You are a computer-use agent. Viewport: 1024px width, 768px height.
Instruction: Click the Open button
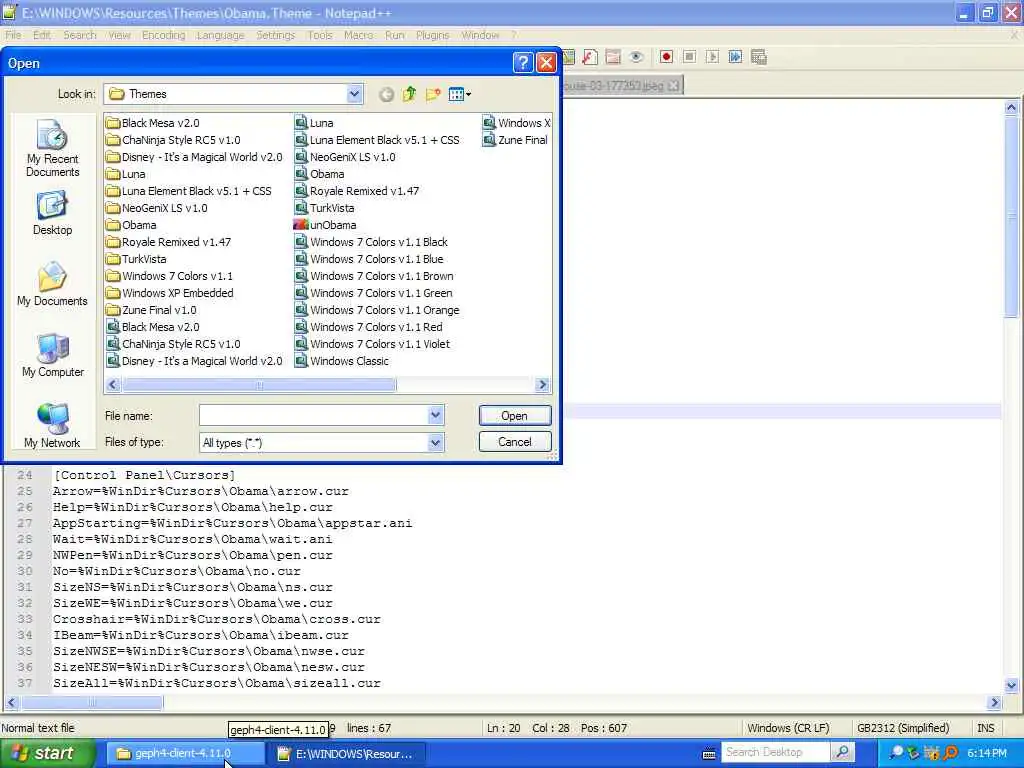point(515,415)
